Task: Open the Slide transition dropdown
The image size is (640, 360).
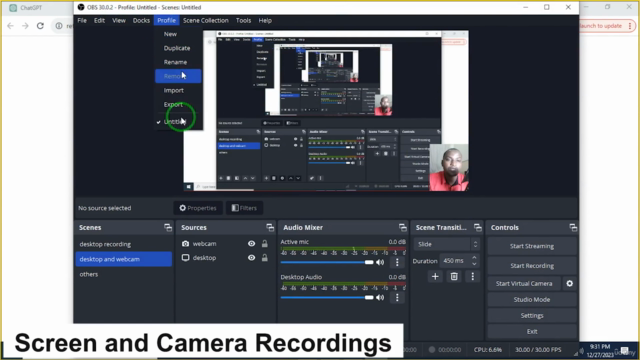Action: point(447,244)
